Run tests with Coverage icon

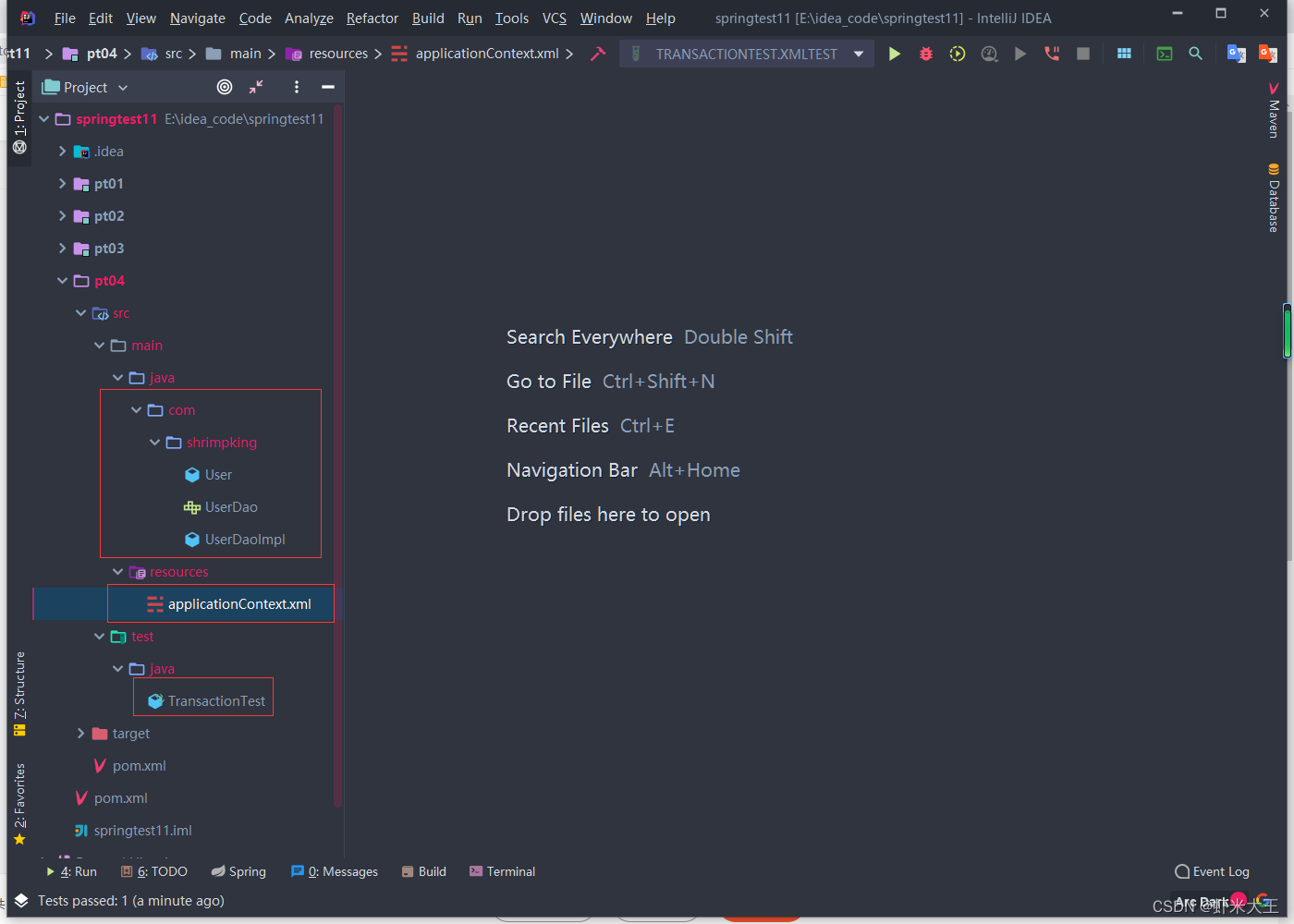[957, 53]
